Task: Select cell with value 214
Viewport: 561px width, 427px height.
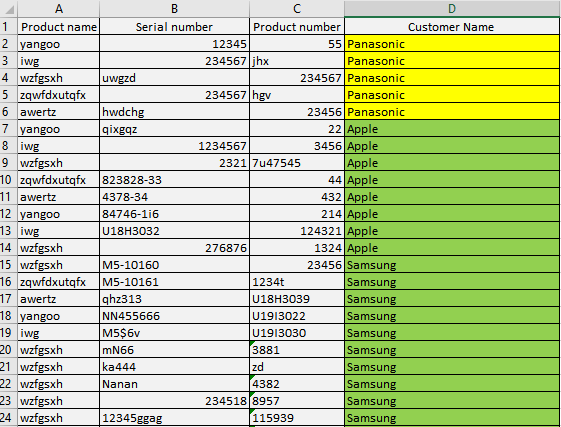Action: click(x=297, y=213)
